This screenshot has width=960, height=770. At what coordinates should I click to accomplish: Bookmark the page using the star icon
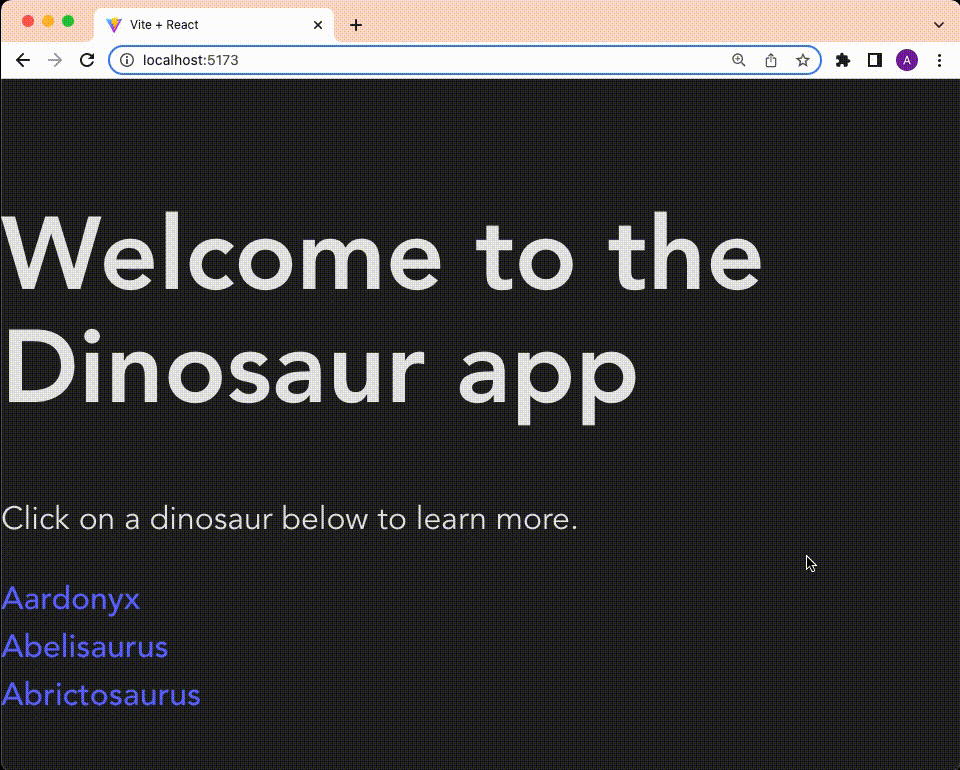coord(803,60)
